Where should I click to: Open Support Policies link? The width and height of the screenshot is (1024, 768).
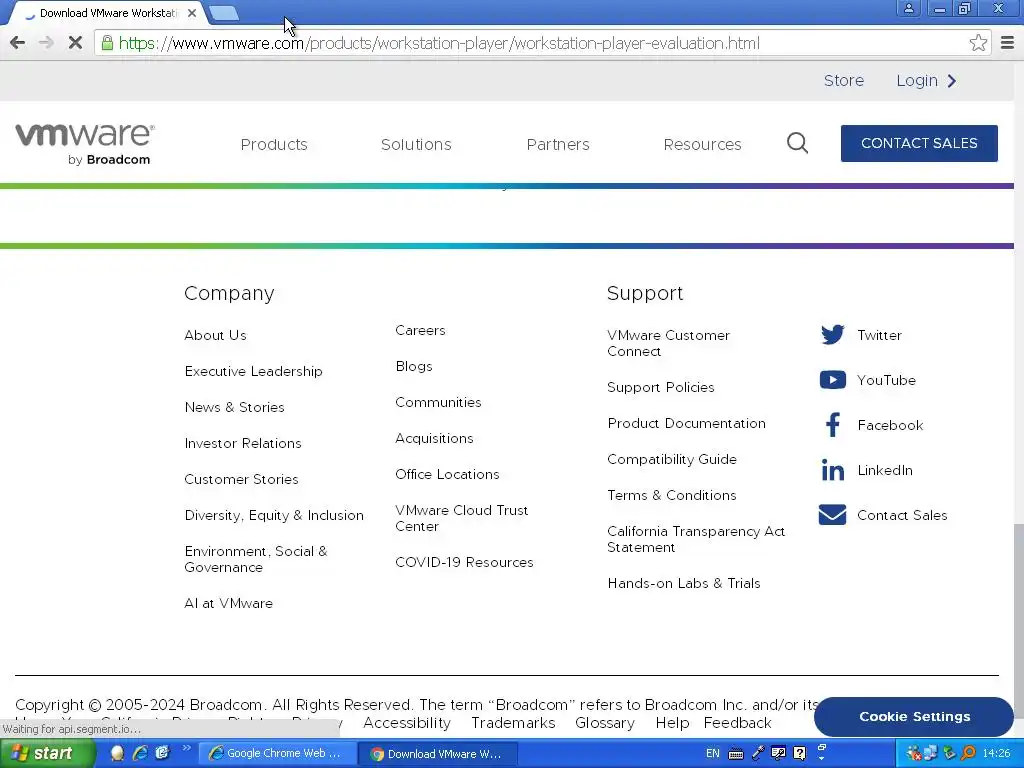click(660, 387)
